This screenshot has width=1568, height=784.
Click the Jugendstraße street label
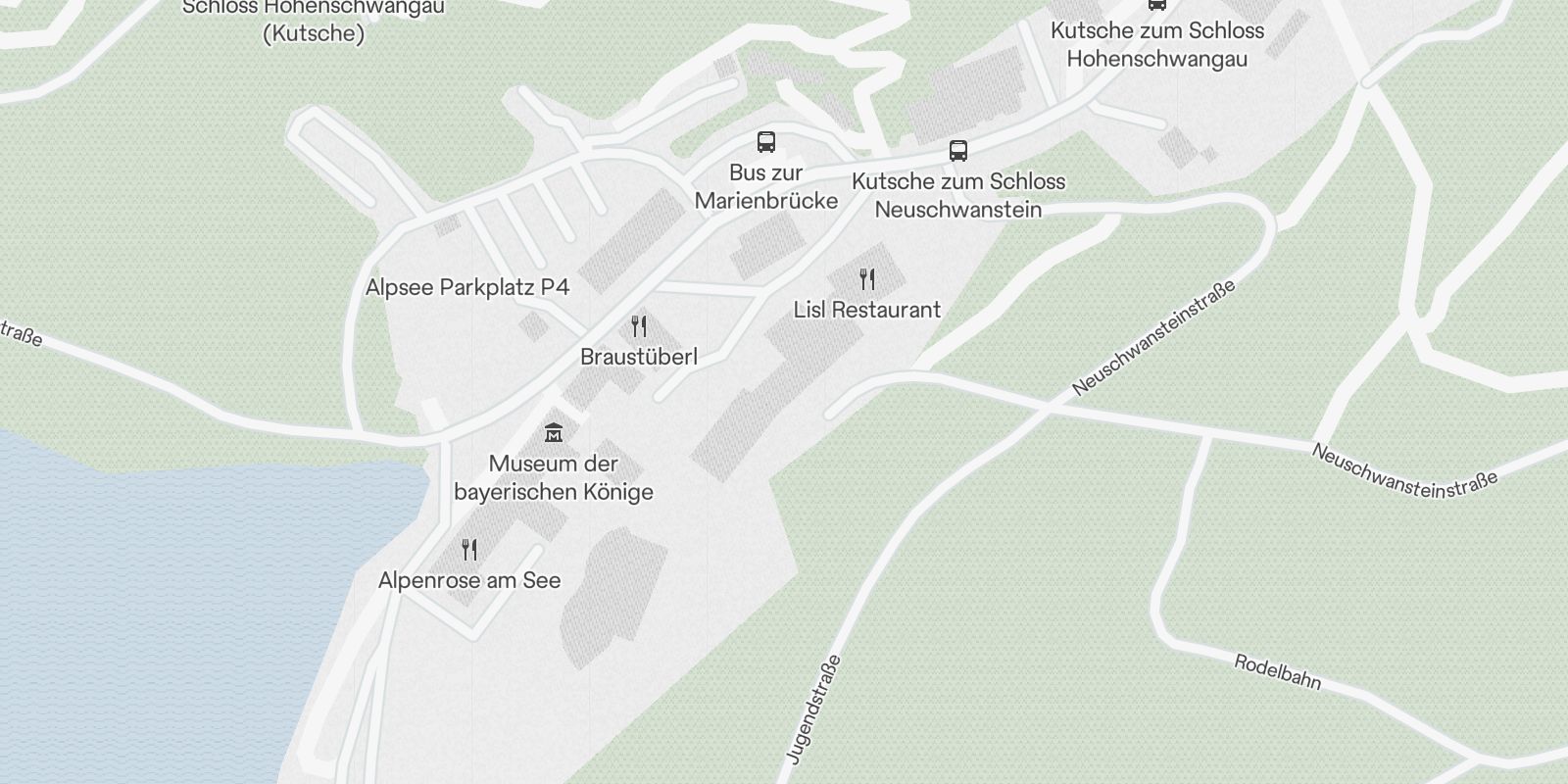(813, 709)
